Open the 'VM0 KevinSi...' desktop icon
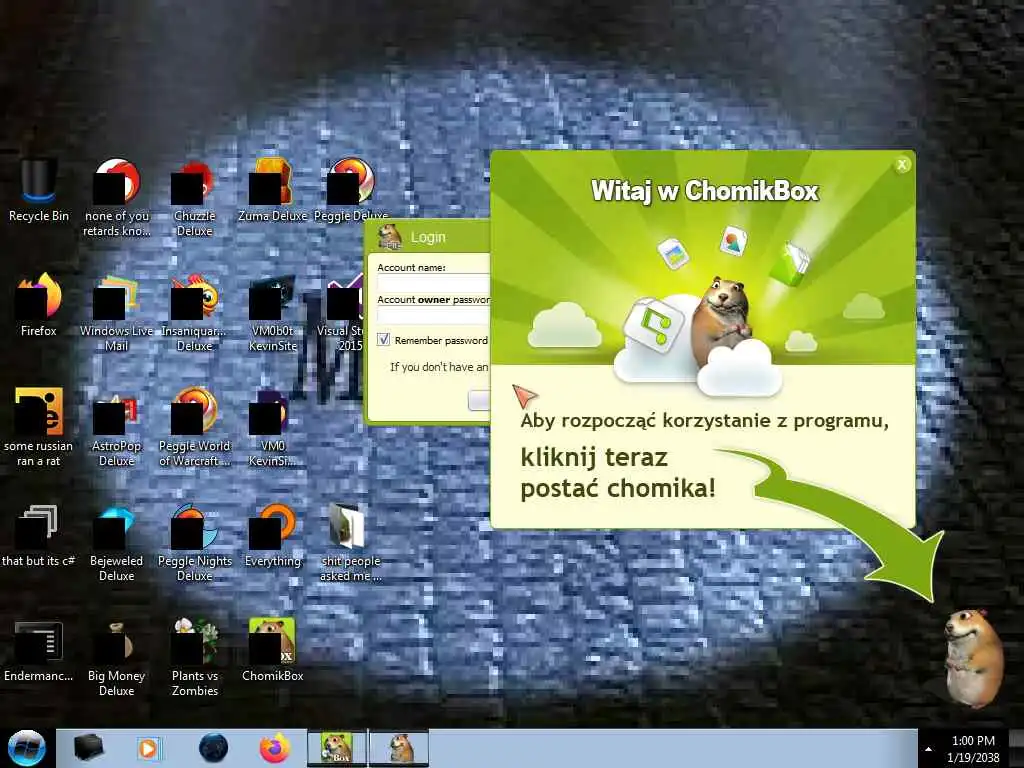 pyautogui.click(x=272, y=426)
